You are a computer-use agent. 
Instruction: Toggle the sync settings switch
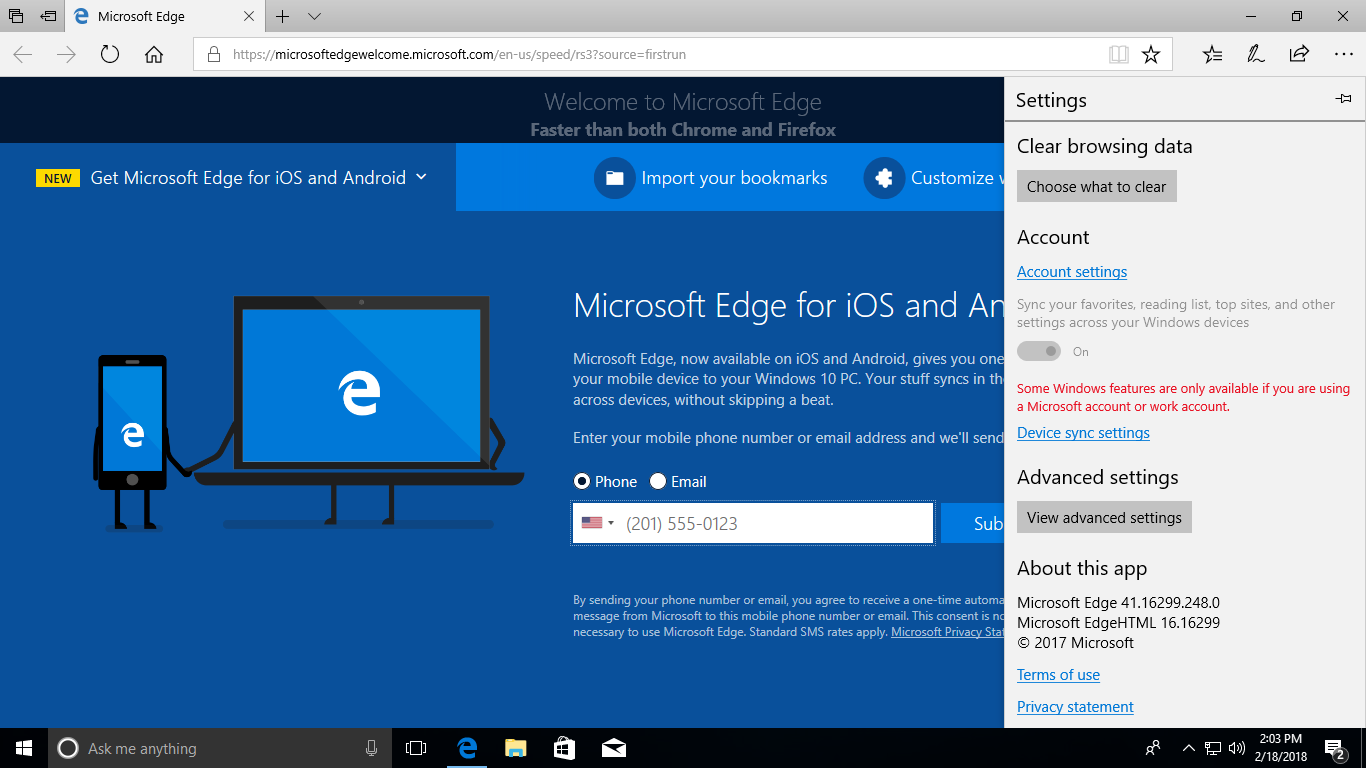click(1039, 351)
